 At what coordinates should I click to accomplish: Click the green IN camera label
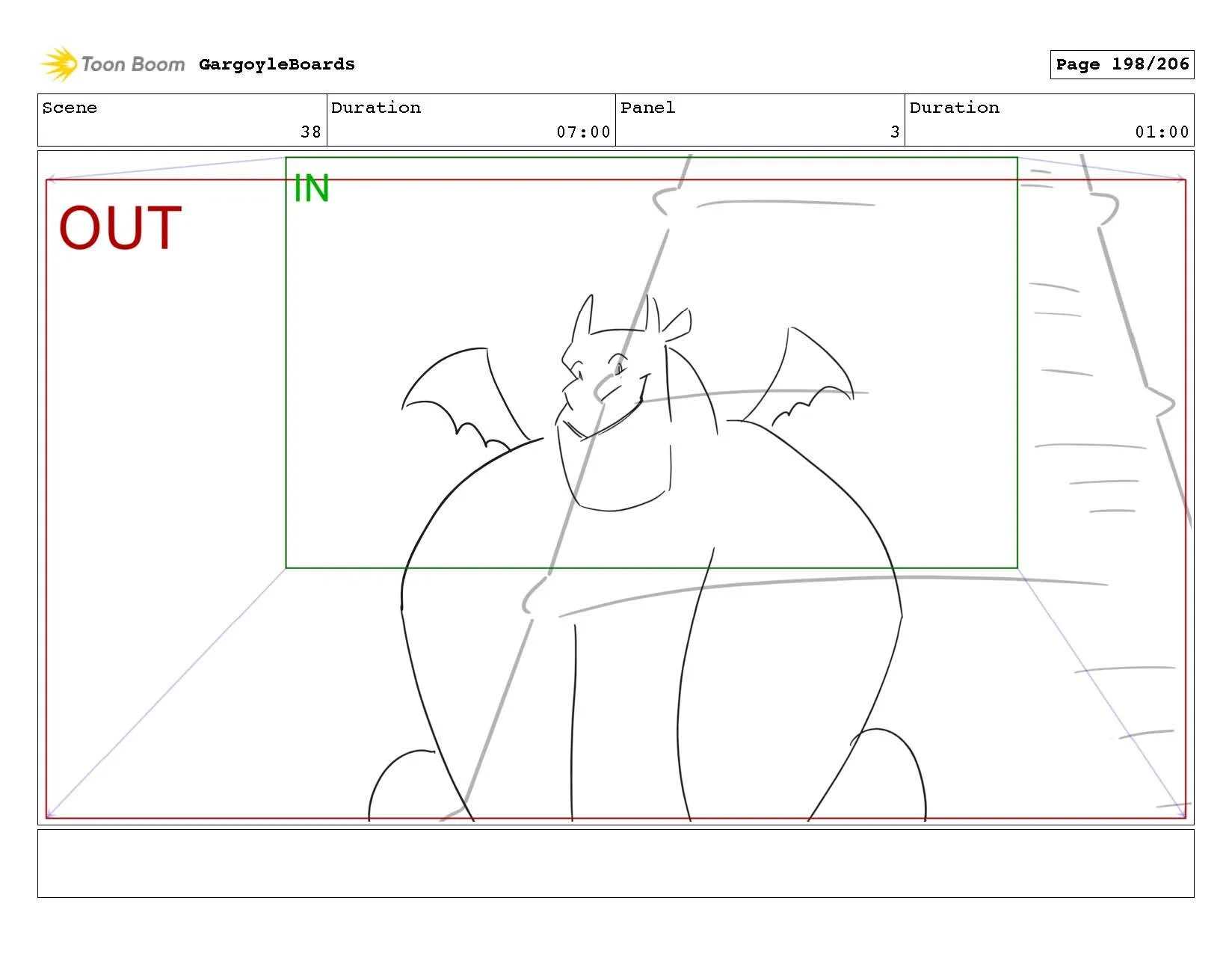[311, 188]
